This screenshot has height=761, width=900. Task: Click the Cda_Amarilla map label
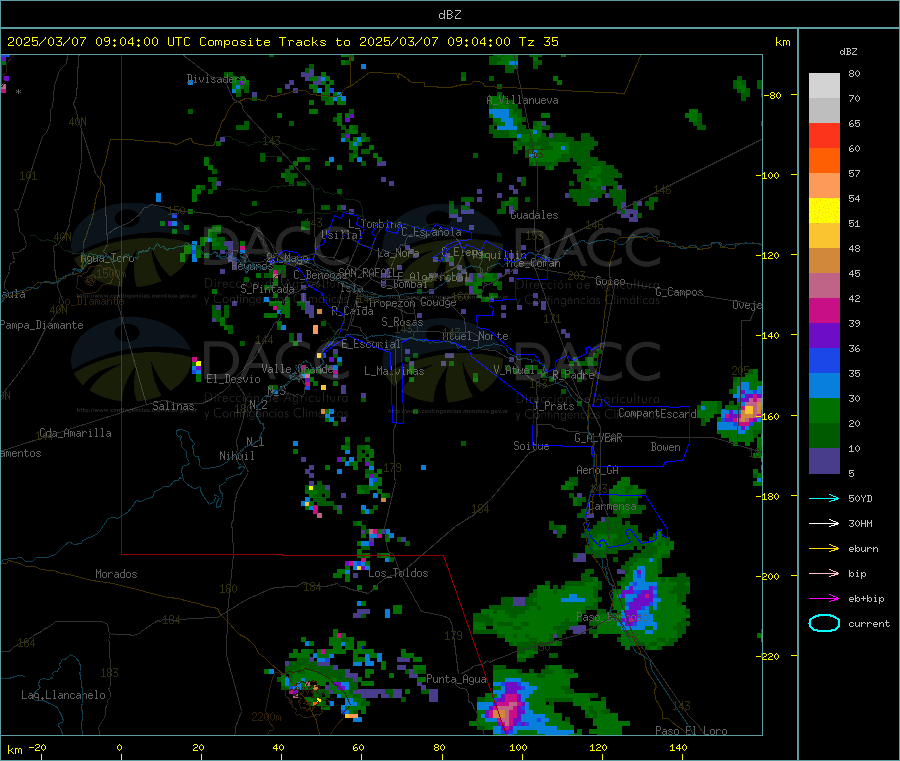(x=75, y=433)
